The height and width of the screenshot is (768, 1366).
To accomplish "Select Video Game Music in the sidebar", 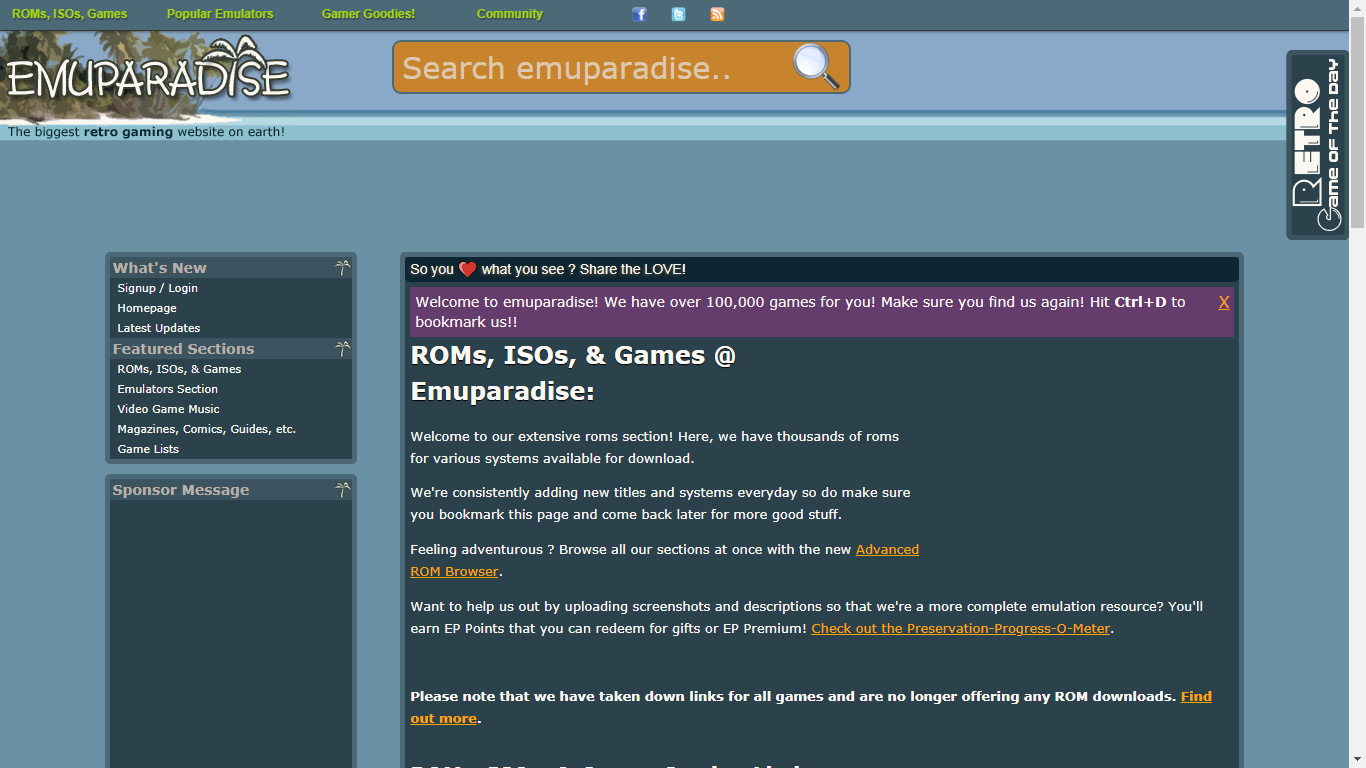I will (167, 409).
